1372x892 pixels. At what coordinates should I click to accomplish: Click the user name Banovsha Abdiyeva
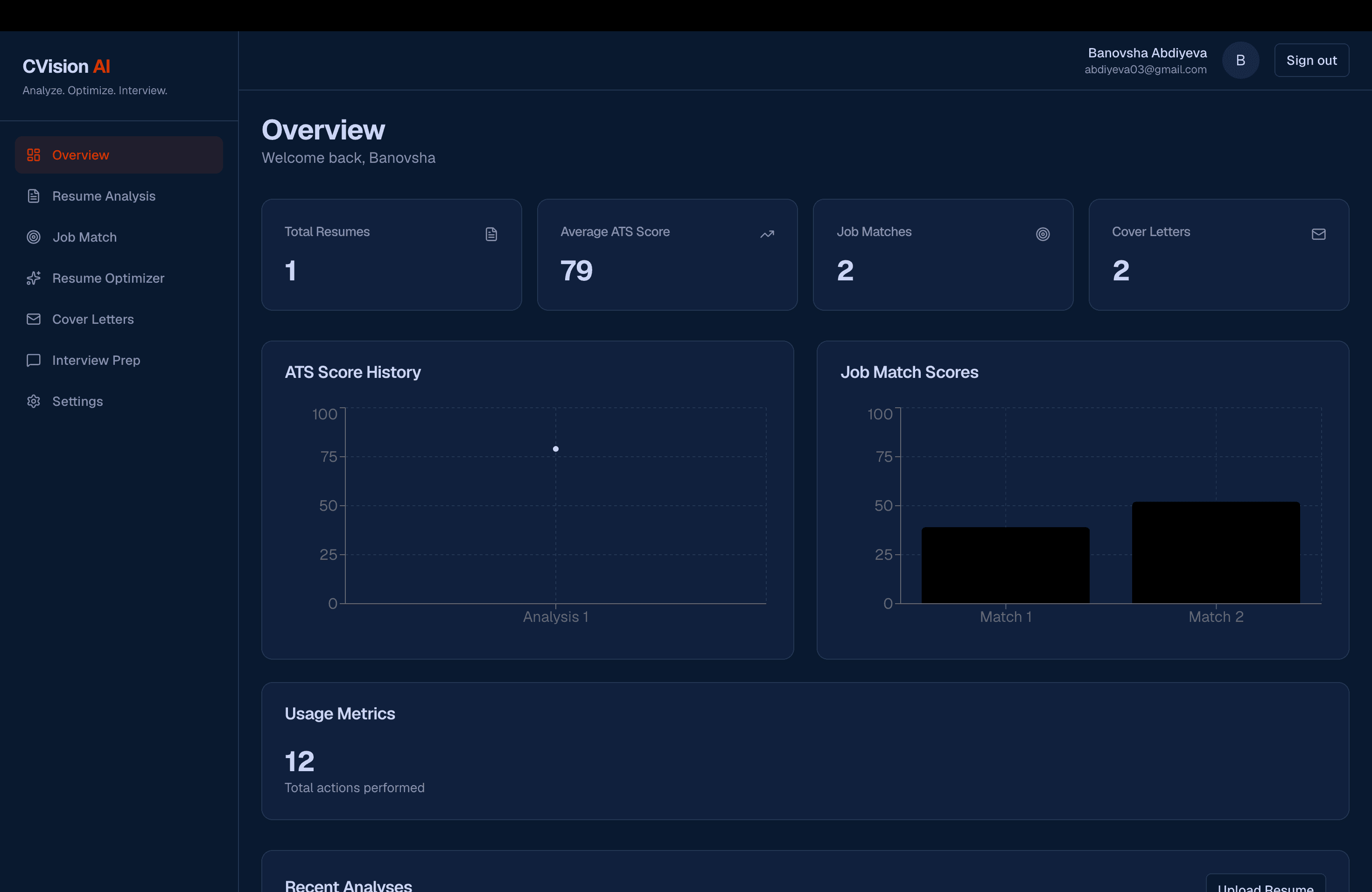point(1147,52)
